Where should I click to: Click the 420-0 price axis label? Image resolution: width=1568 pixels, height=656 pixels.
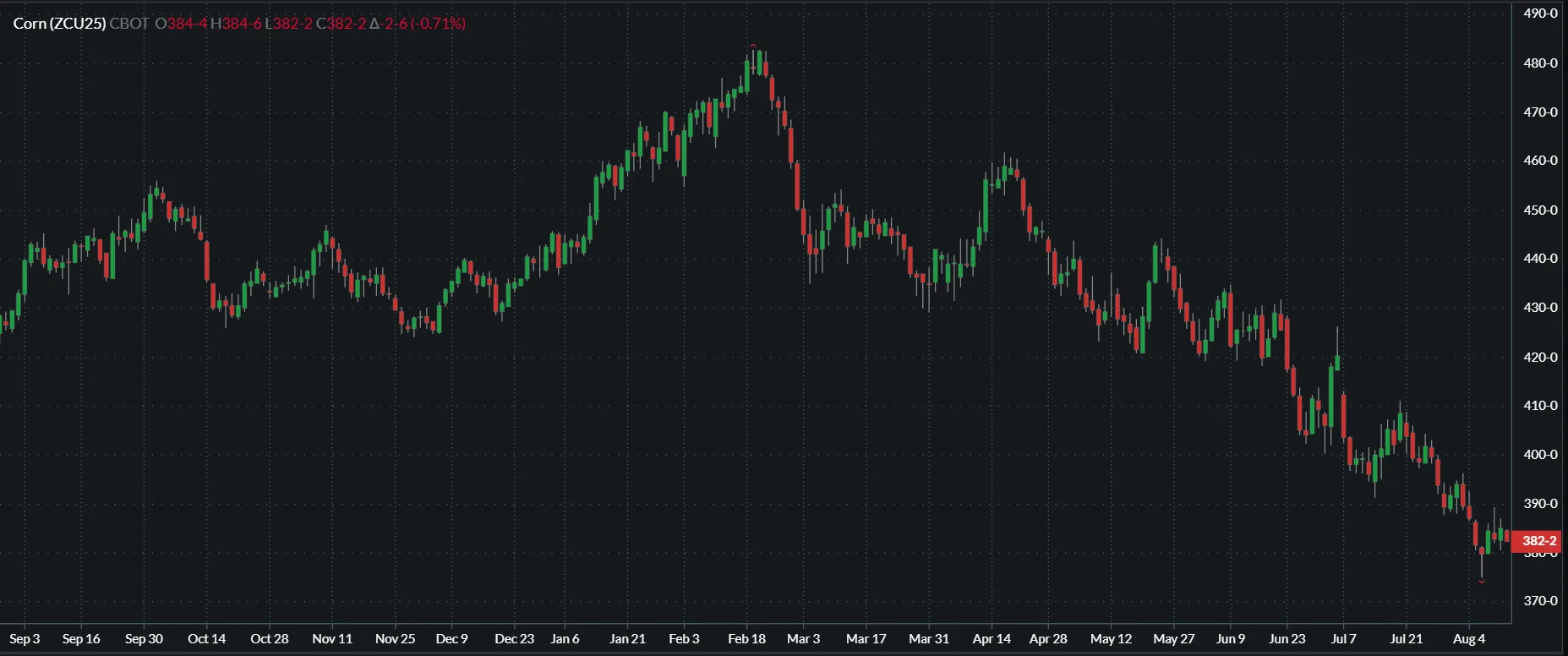(x=1540, y=357)
